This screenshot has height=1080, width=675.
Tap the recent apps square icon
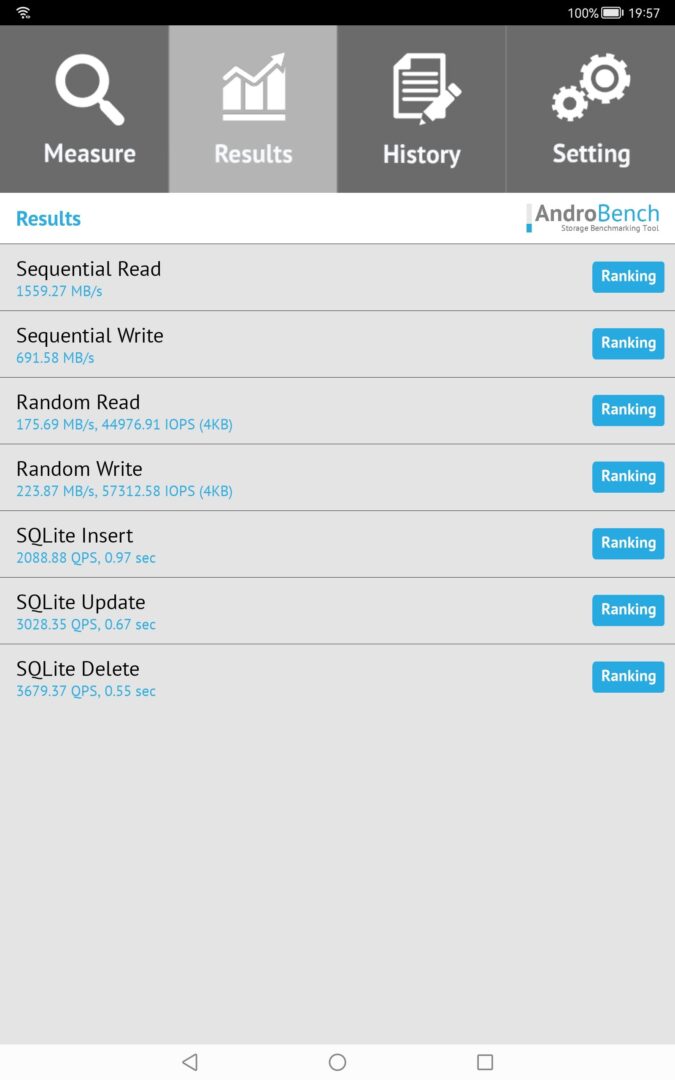(x=485, y=1061)
